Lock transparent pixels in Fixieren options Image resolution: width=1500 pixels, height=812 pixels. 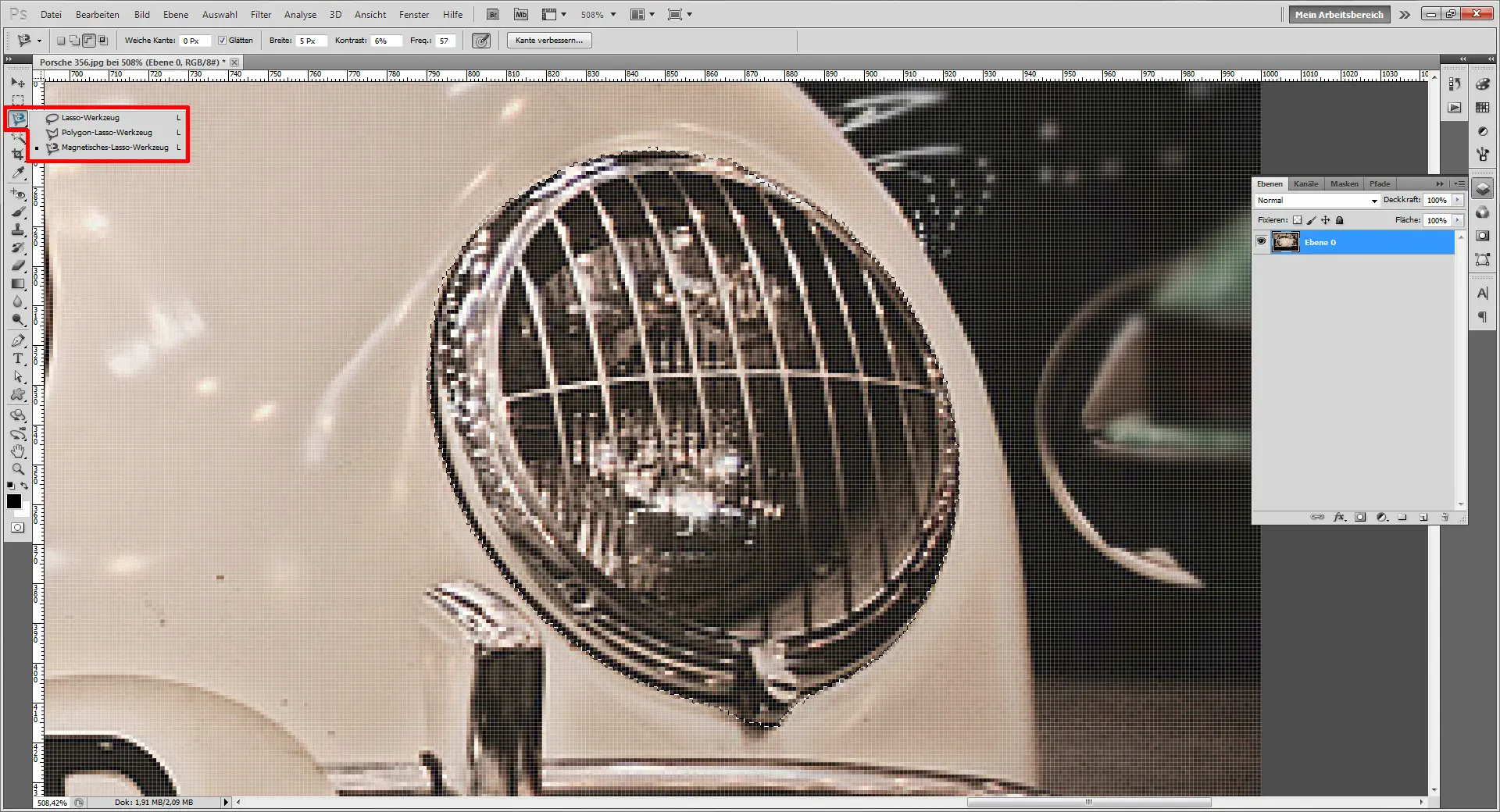(1299, 220)
